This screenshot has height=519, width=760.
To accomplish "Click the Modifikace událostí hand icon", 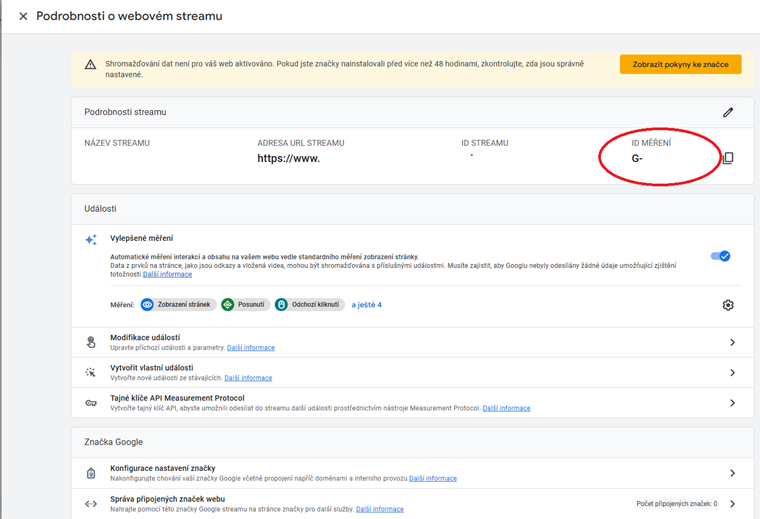I will pos(91,342).
